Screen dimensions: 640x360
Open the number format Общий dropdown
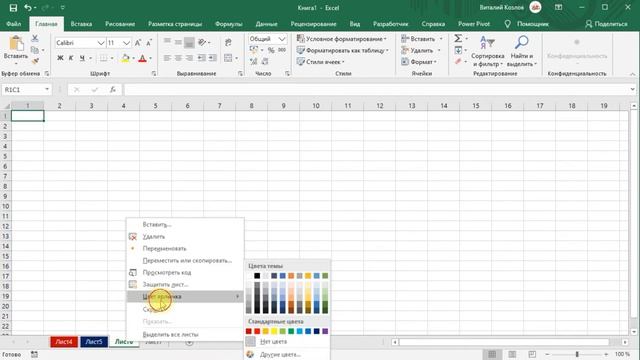click(282, 39)
